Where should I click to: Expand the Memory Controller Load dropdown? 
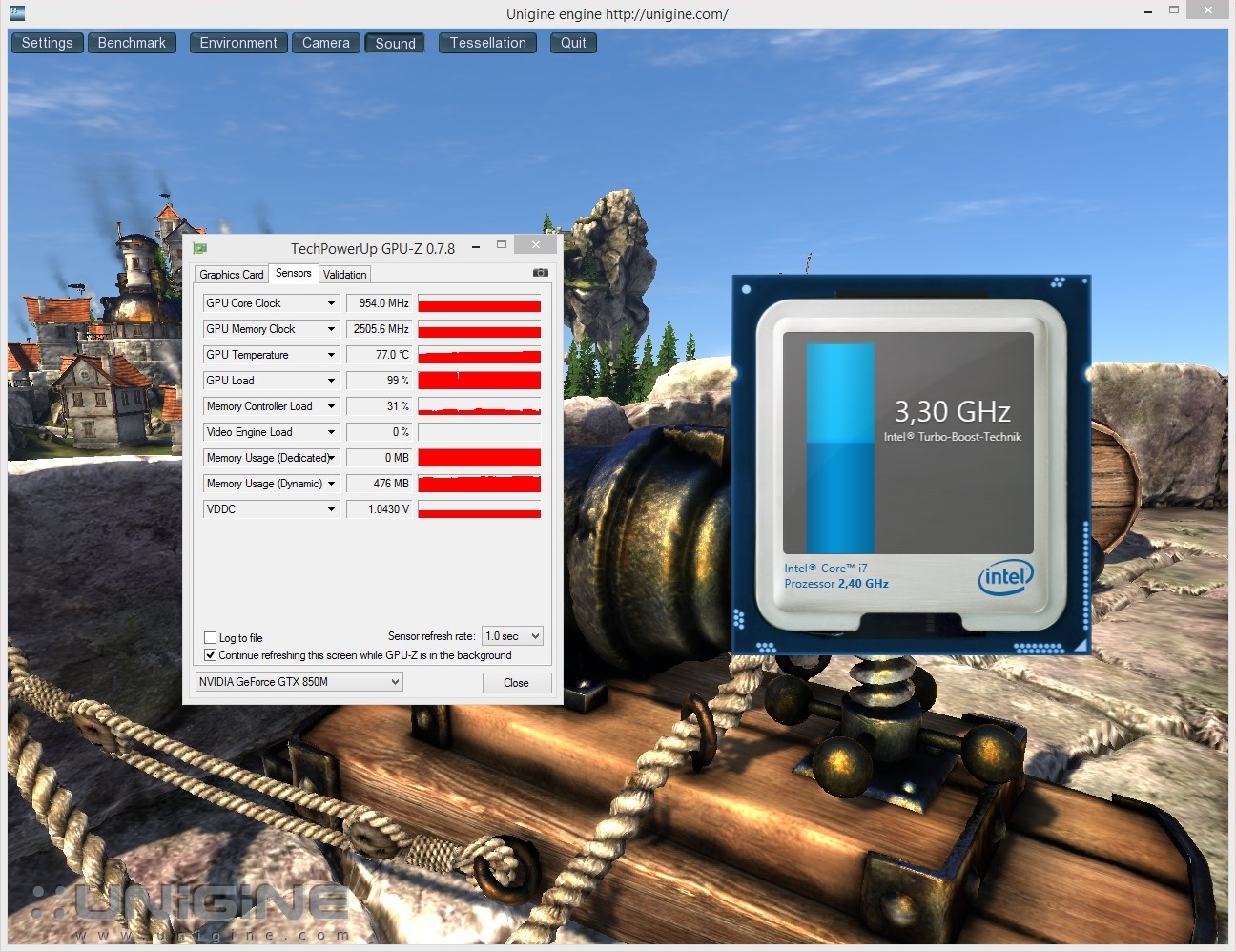click(x=331, y=406)
